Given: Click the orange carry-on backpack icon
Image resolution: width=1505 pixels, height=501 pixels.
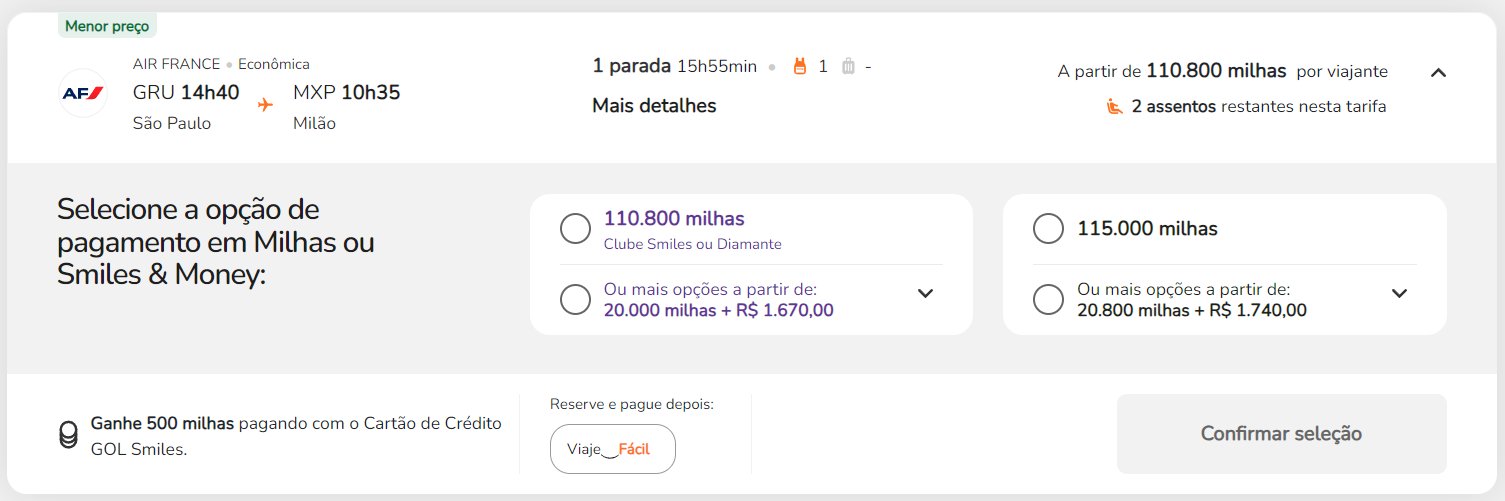Looking at the screenshot, I should (x=799, y=67).
